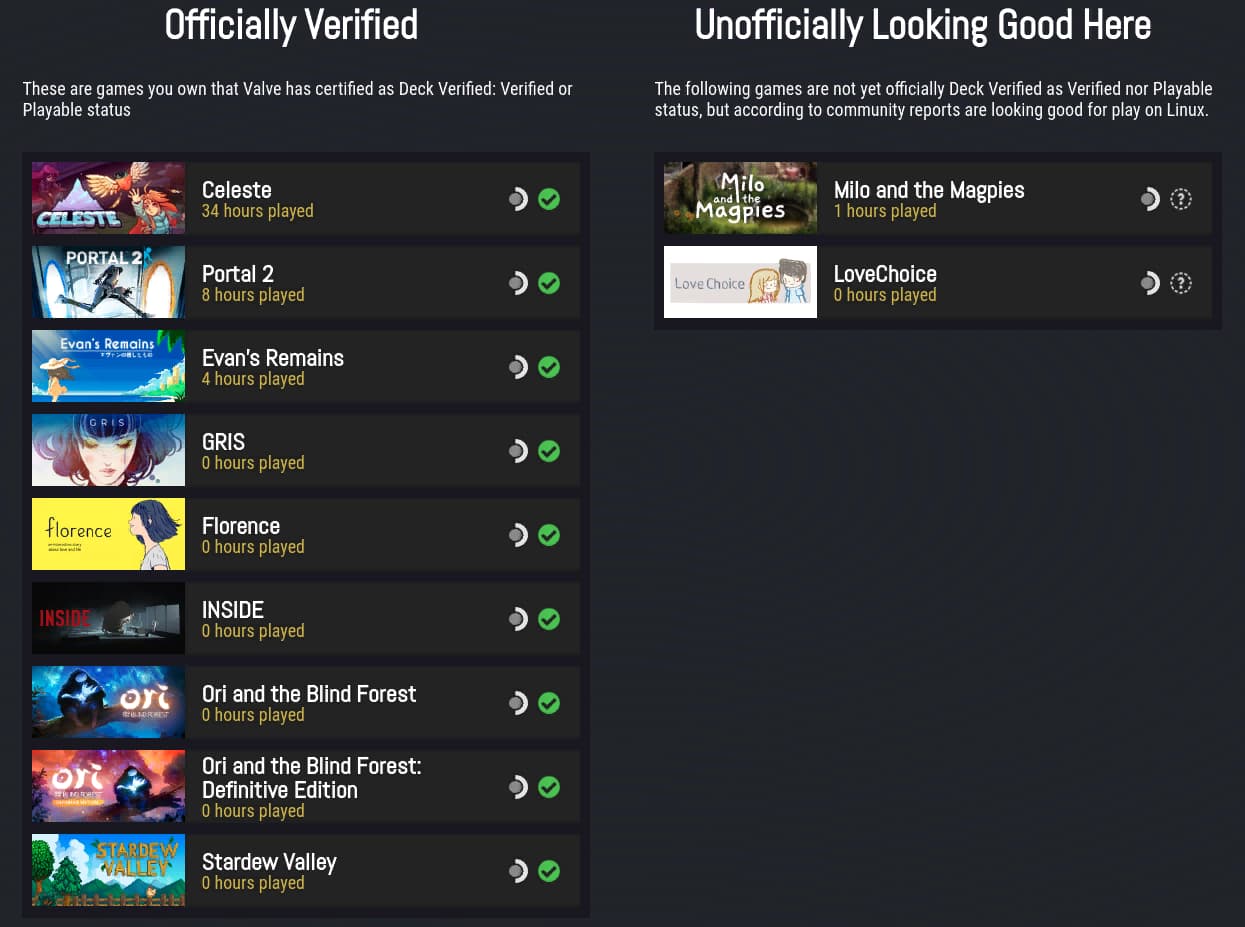Click the '0 hours played' text under Stardew Valley
This screenshot has width=1245, height=927.
253,883
